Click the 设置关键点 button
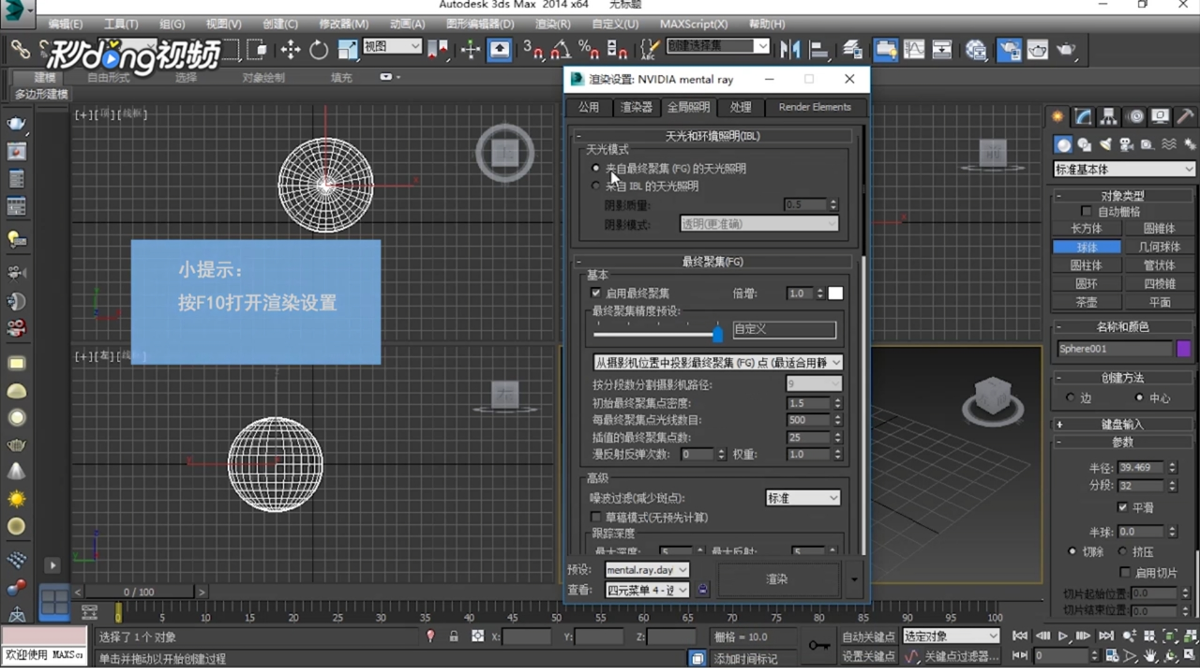Viewport: 1200px width, 668px height. pyautogui.click(x=868, y=656)
